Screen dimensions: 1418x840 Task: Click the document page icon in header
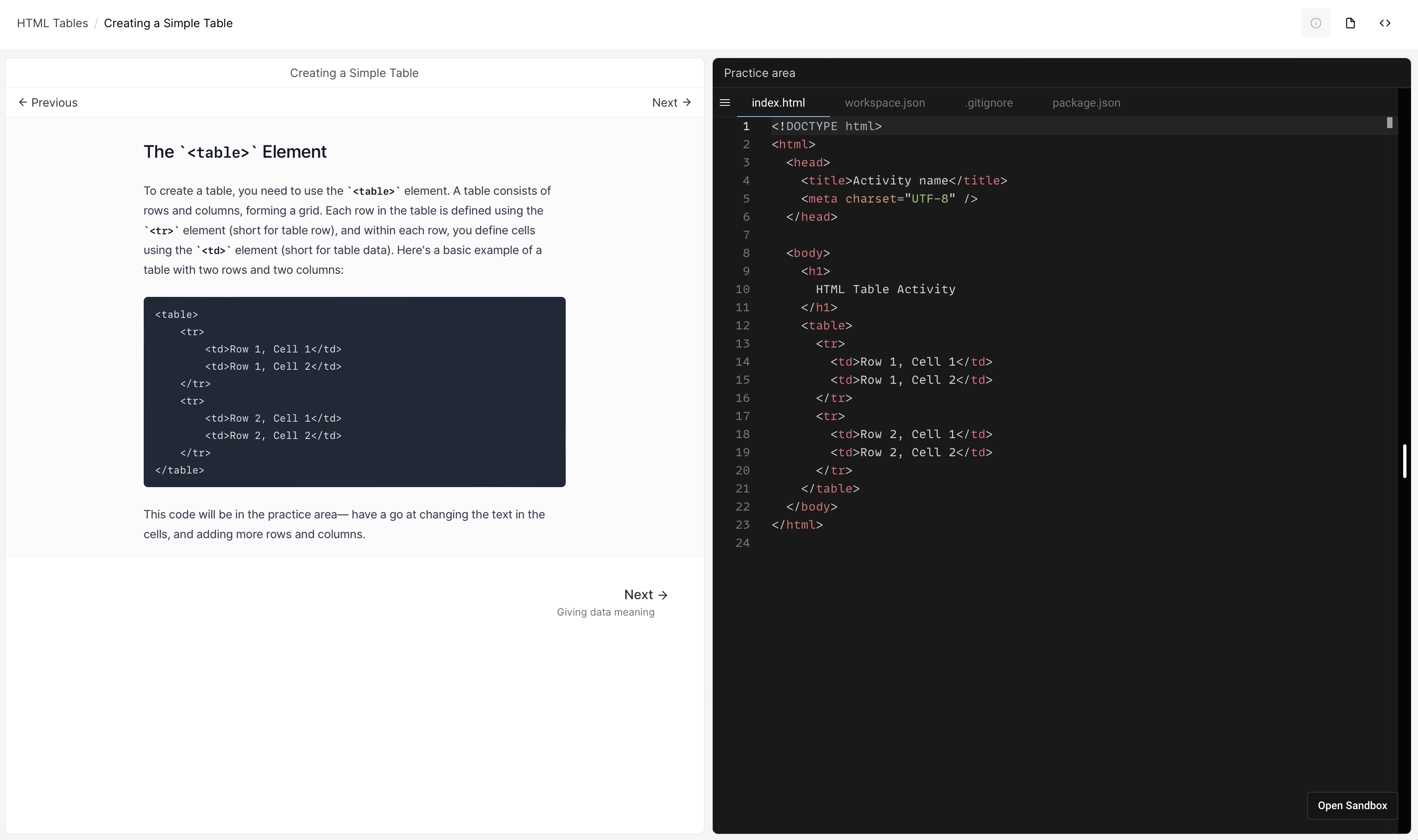1350,23
